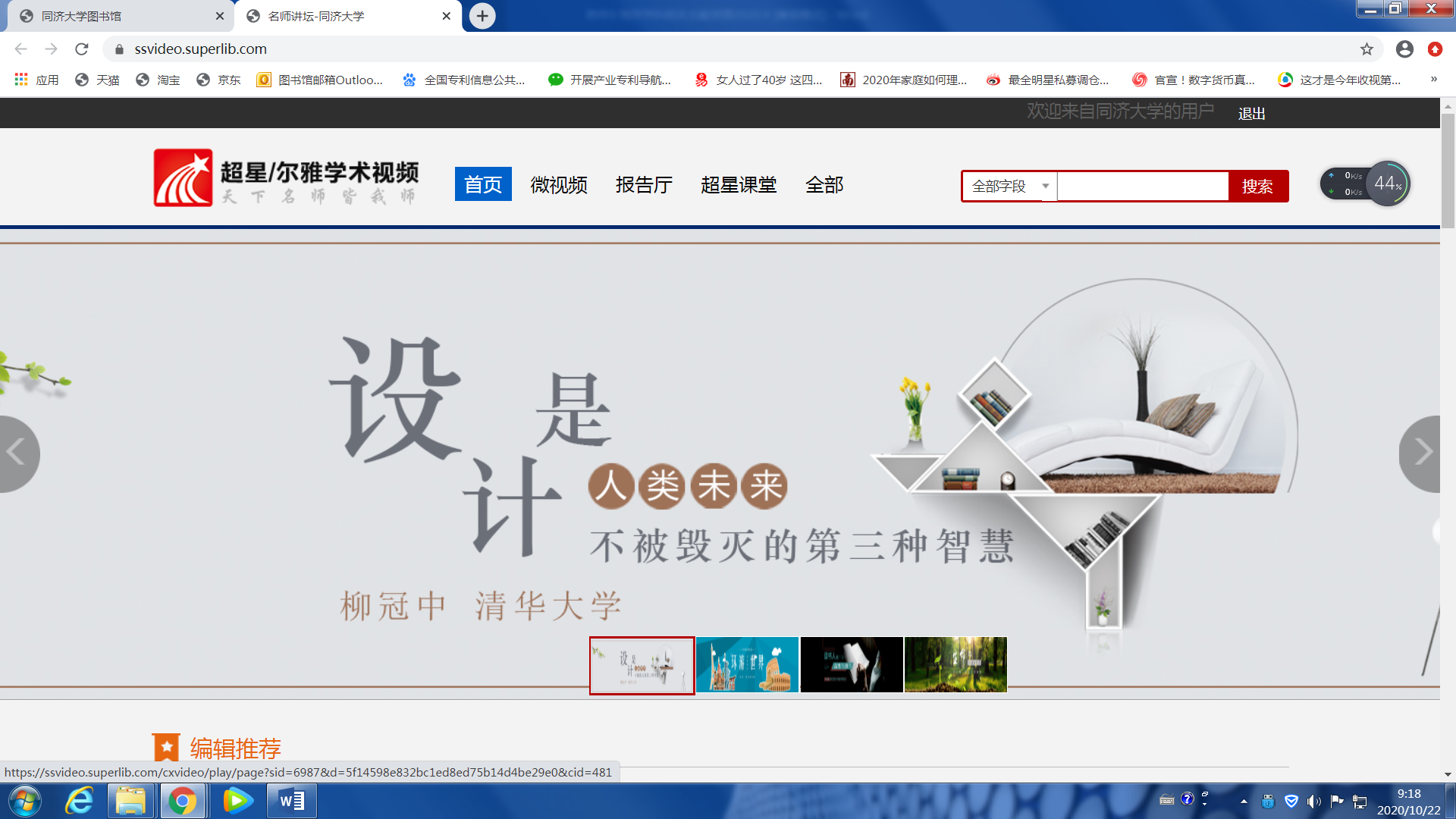
Task: Open 女人过了40岁 bookmark
Action: [x=758, y=80]
